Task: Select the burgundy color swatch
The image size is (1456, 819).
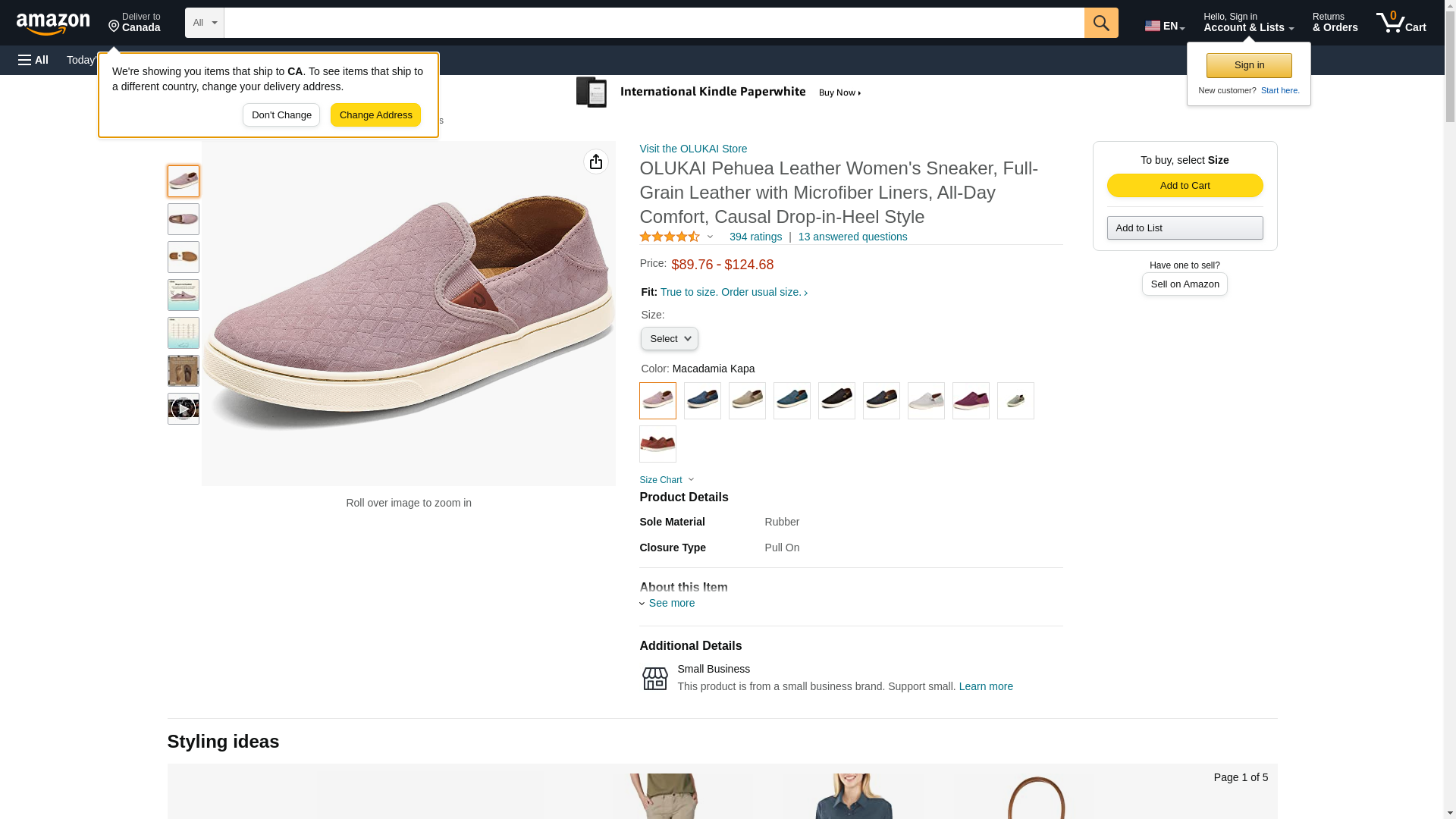Action: [971, 400]
